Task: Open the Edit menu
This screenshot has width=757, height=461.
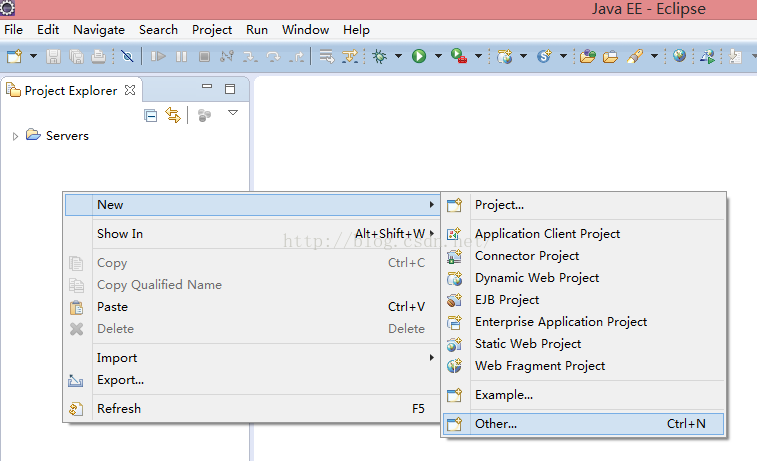Action: pos(48,30)
